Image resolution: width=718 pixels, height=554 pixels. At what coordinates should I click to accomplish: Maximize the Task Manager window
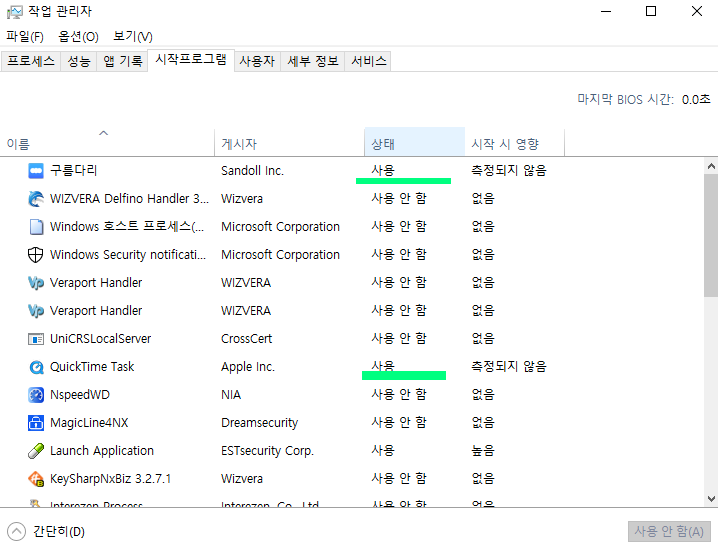(651, 11)
